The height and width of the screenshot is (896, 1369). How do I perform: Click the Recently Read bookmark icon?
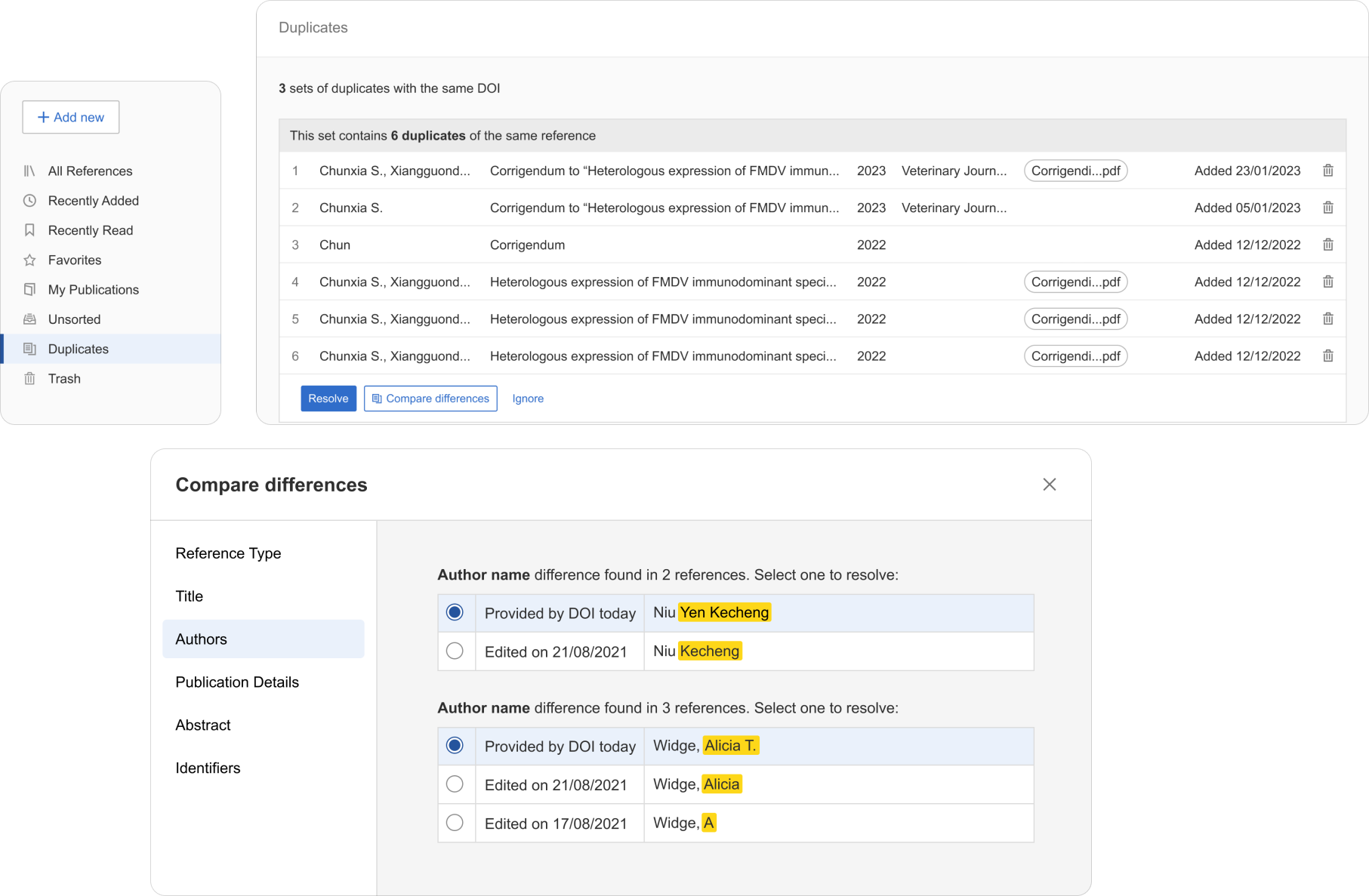tap(29, 230)
